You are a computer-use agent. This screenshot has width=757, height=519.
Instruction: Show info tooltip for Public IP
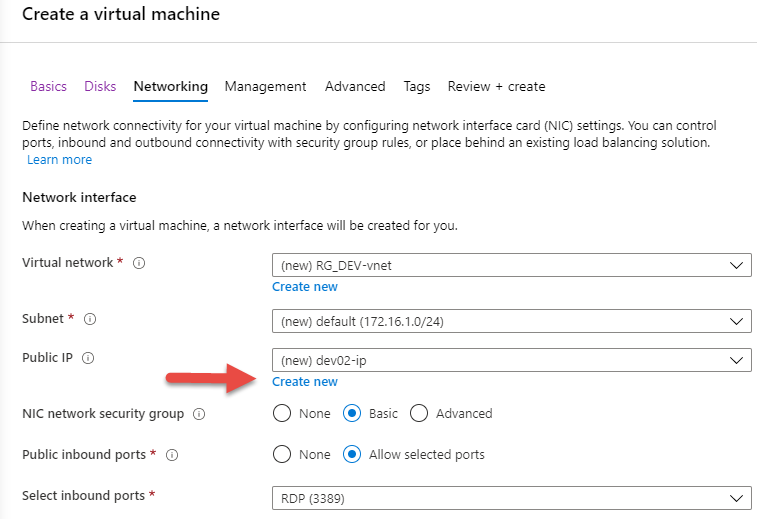pyautogui.click(x=88, y=358)
